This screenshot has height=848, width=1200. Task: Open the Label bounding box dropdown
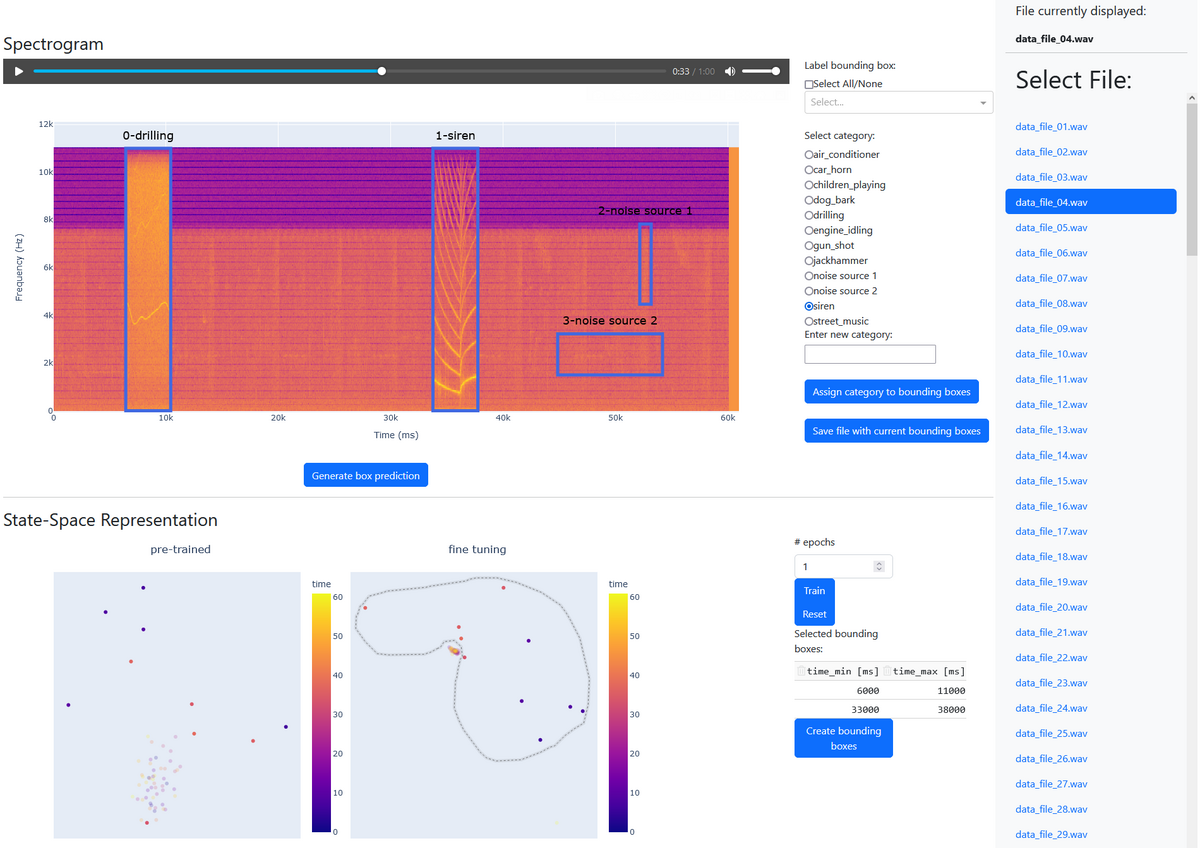[898, 102]
